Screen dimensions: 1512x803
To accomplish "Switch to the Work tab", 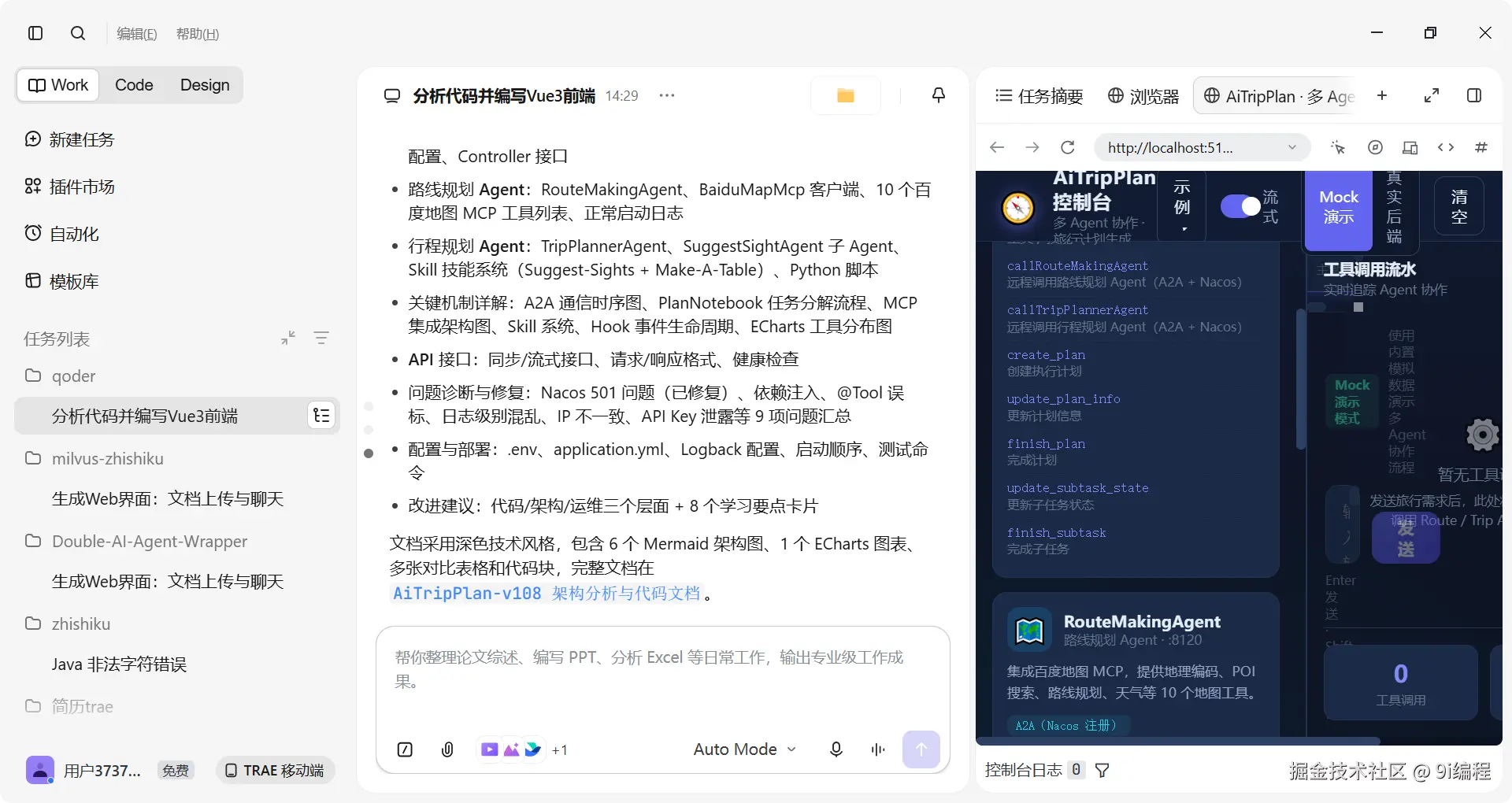I will (x=58, y=85).
